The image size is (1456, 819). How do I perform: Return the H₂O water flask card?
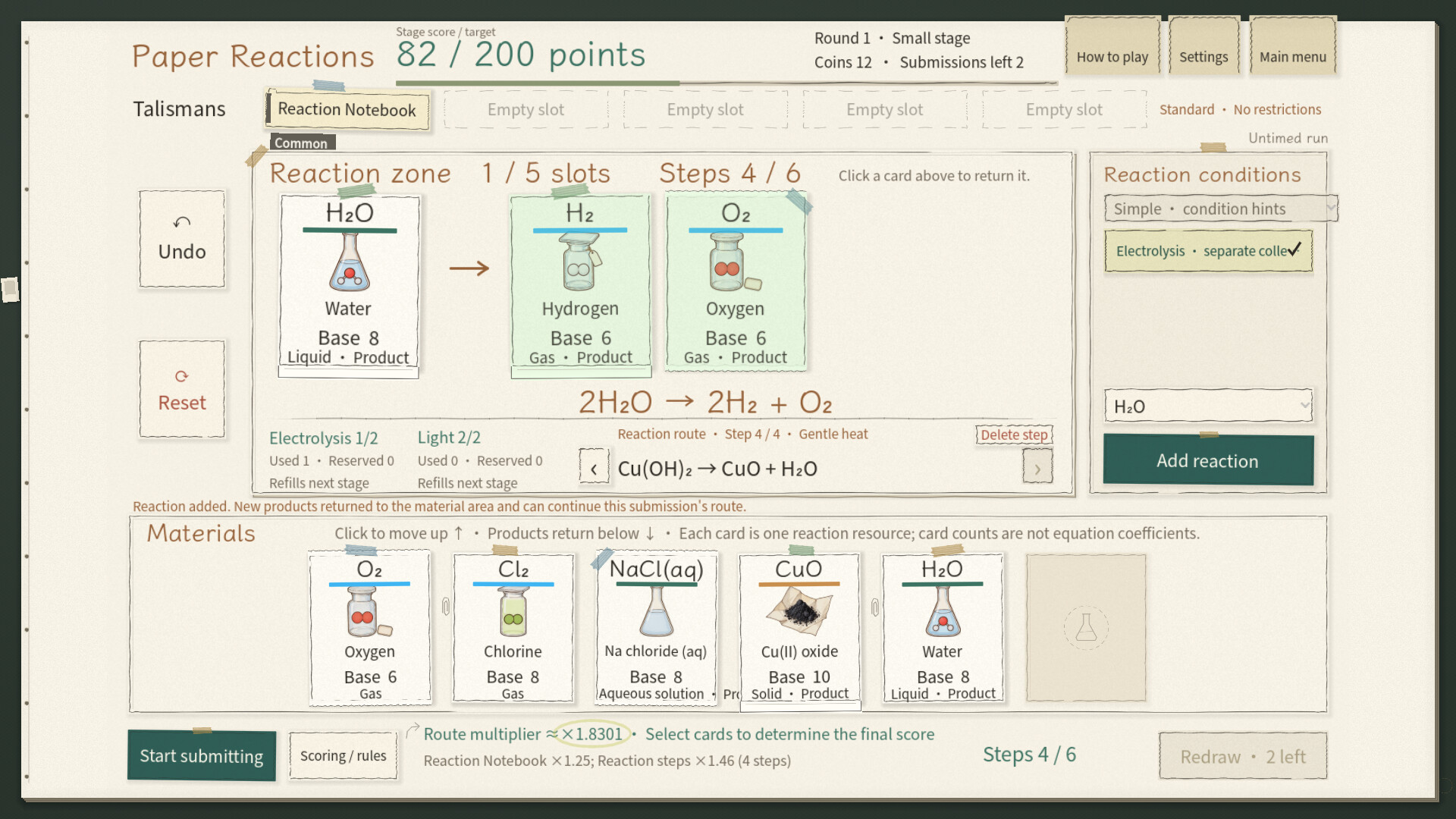(349, 285)
